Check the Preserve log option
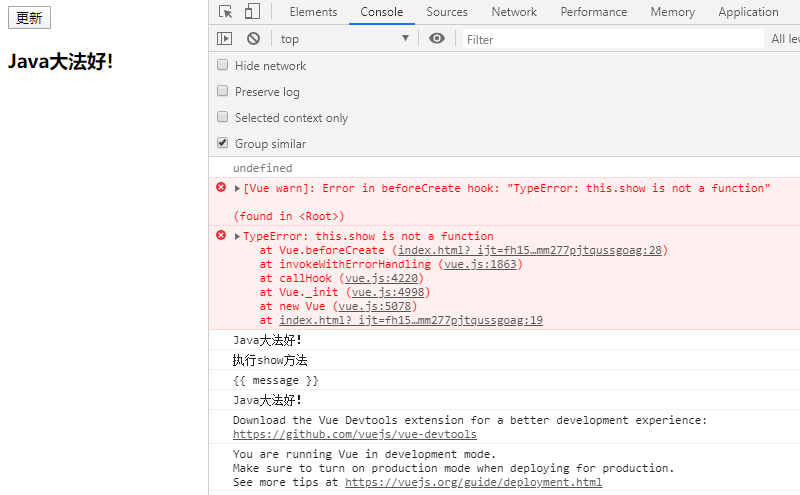The width and height of the screenshot is (800, 495). [223, 91]
